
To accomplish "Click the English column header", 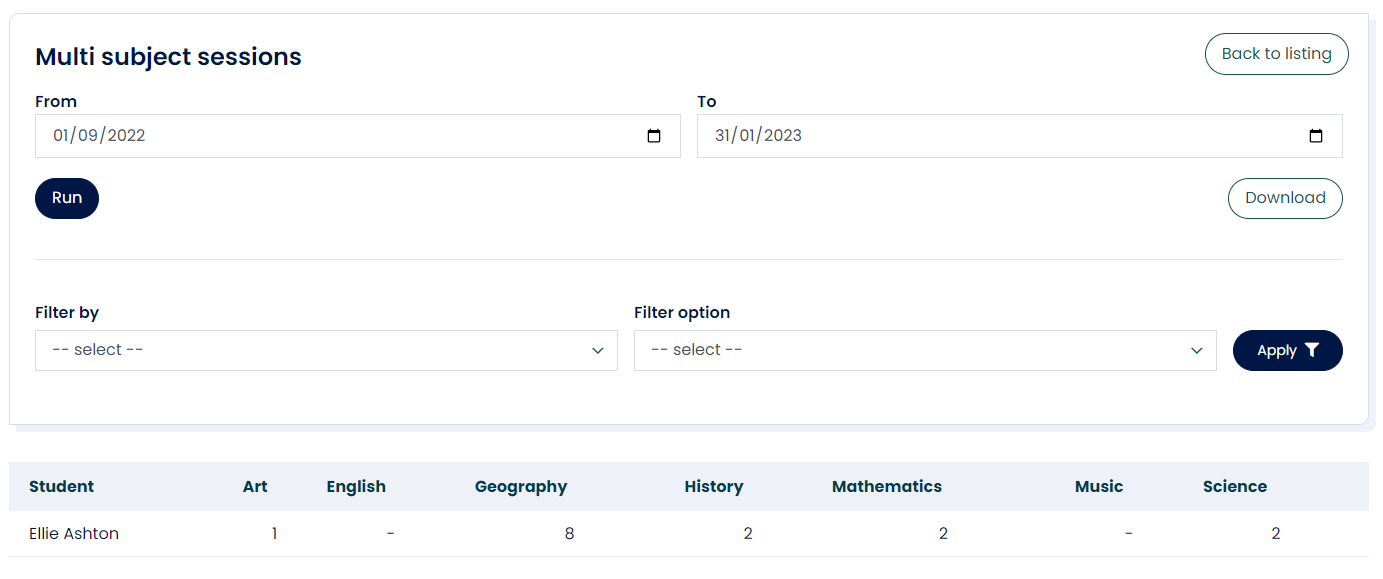I will (x=356, y=487).
